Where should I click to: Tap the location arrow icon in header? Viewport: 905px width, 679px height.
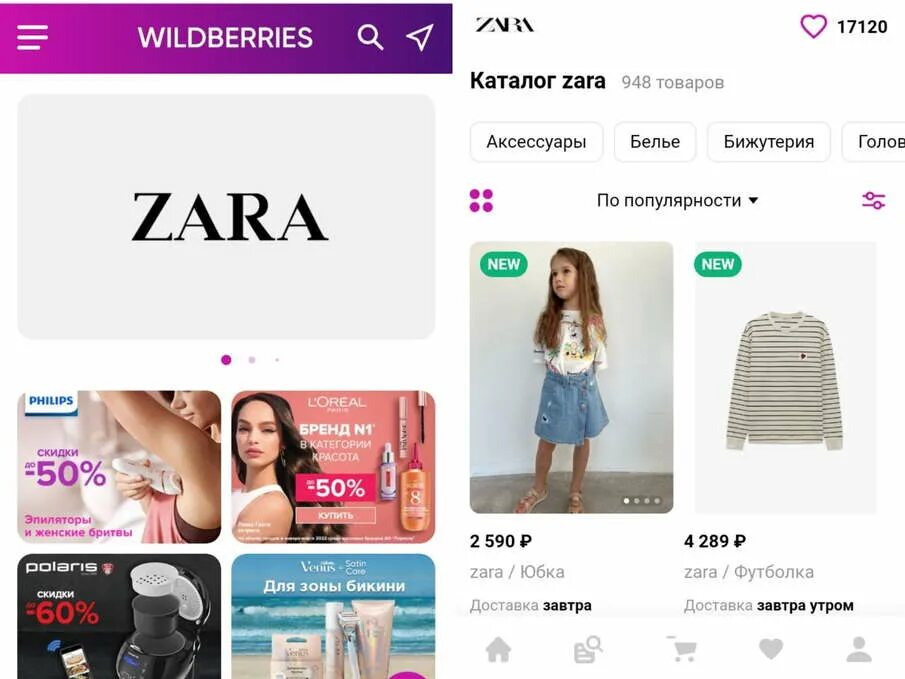point(420,38)
